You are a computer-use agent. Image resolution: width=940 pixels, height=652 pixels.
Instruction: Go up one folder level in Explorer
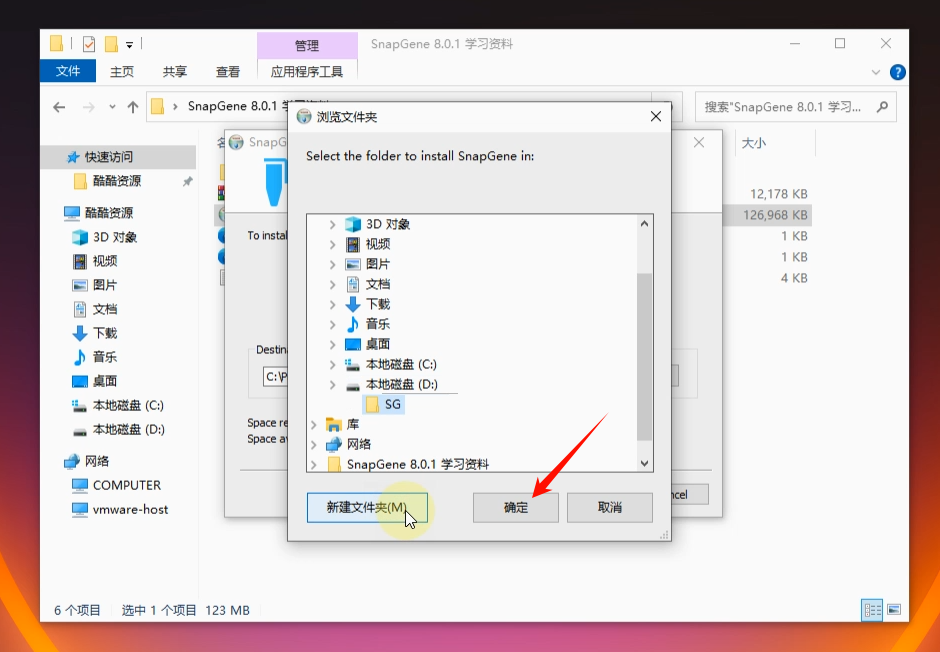point(133,107)
